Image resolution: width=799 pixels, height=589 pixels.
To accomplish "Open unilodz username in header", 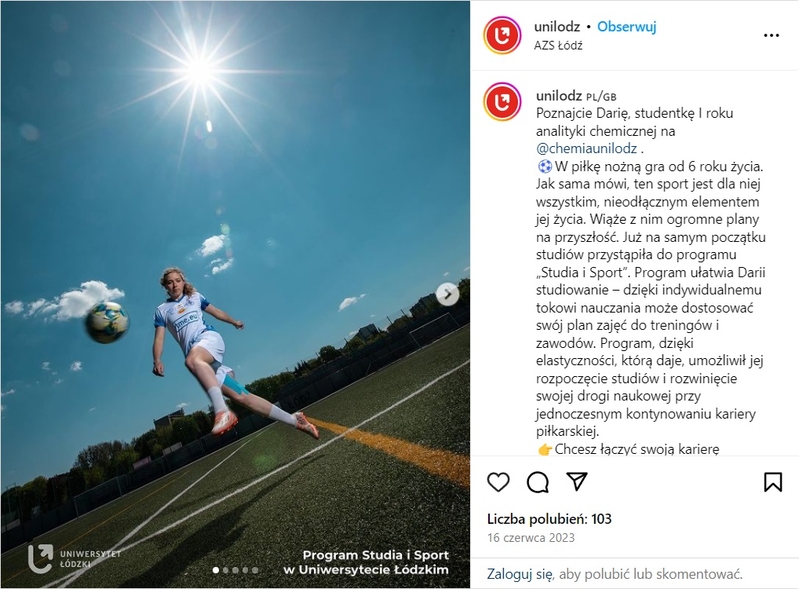I will pos(557,26).
